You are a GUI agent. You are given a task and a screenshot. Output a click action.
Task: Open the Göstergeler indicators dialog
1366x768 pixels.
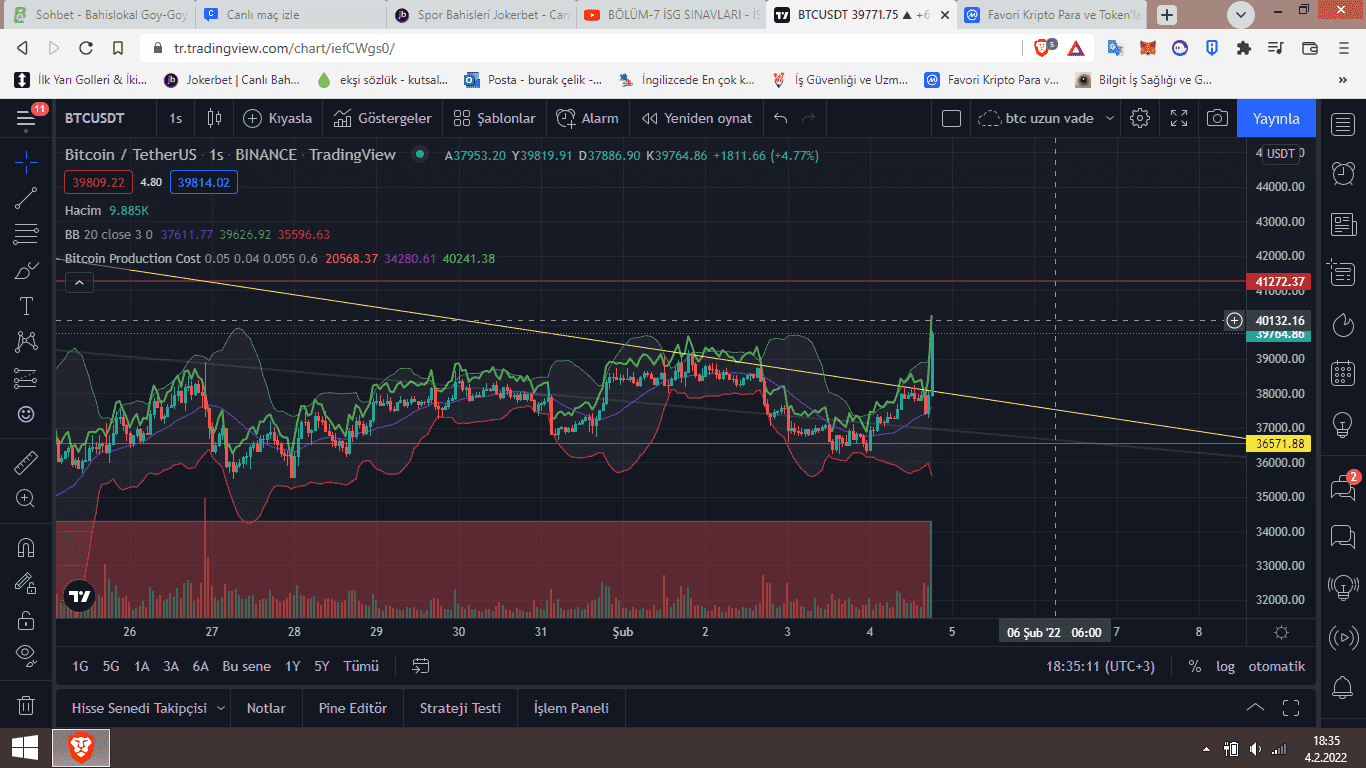383,118
